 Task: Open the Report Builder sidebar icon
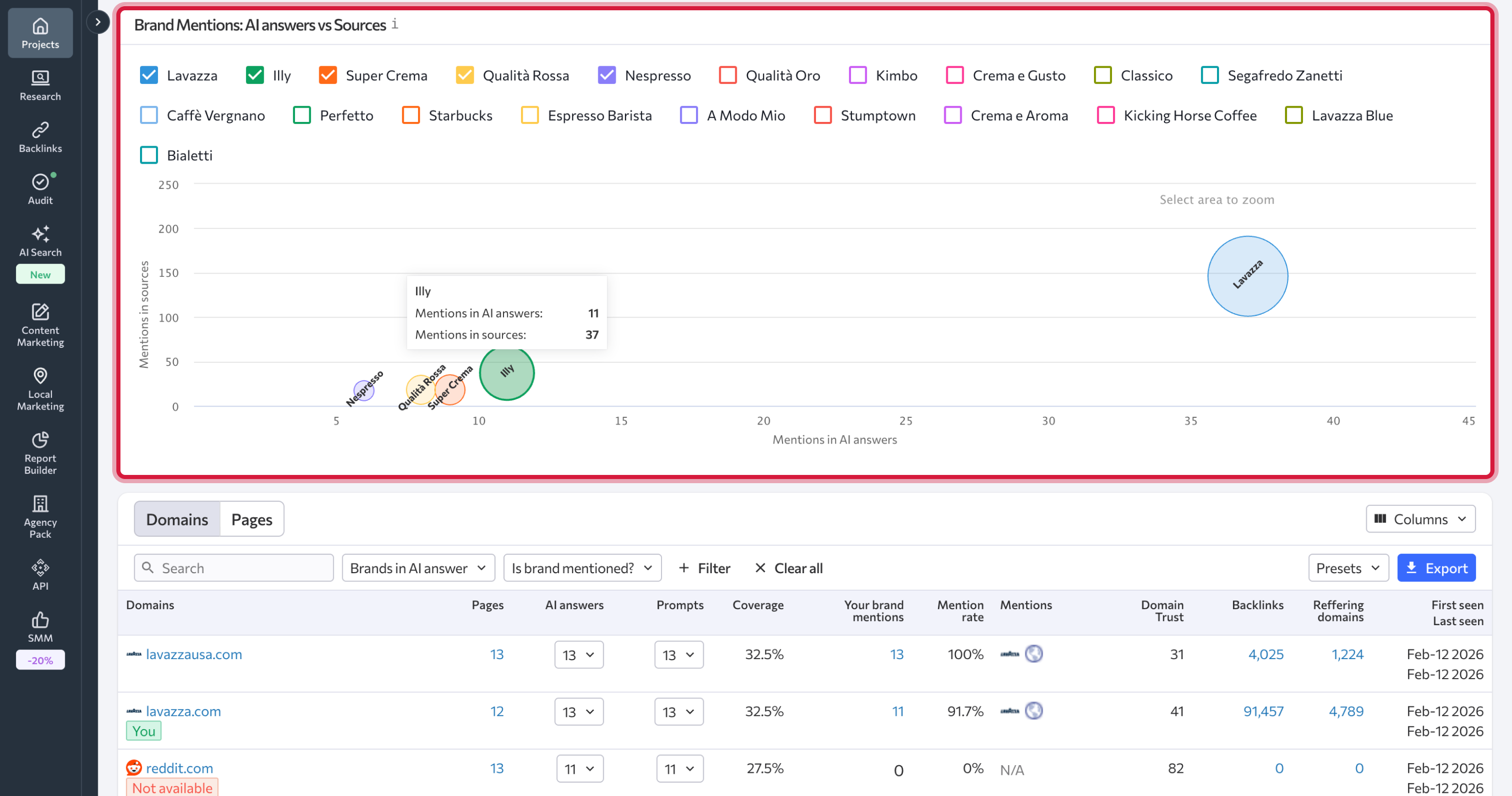[40, 452]
